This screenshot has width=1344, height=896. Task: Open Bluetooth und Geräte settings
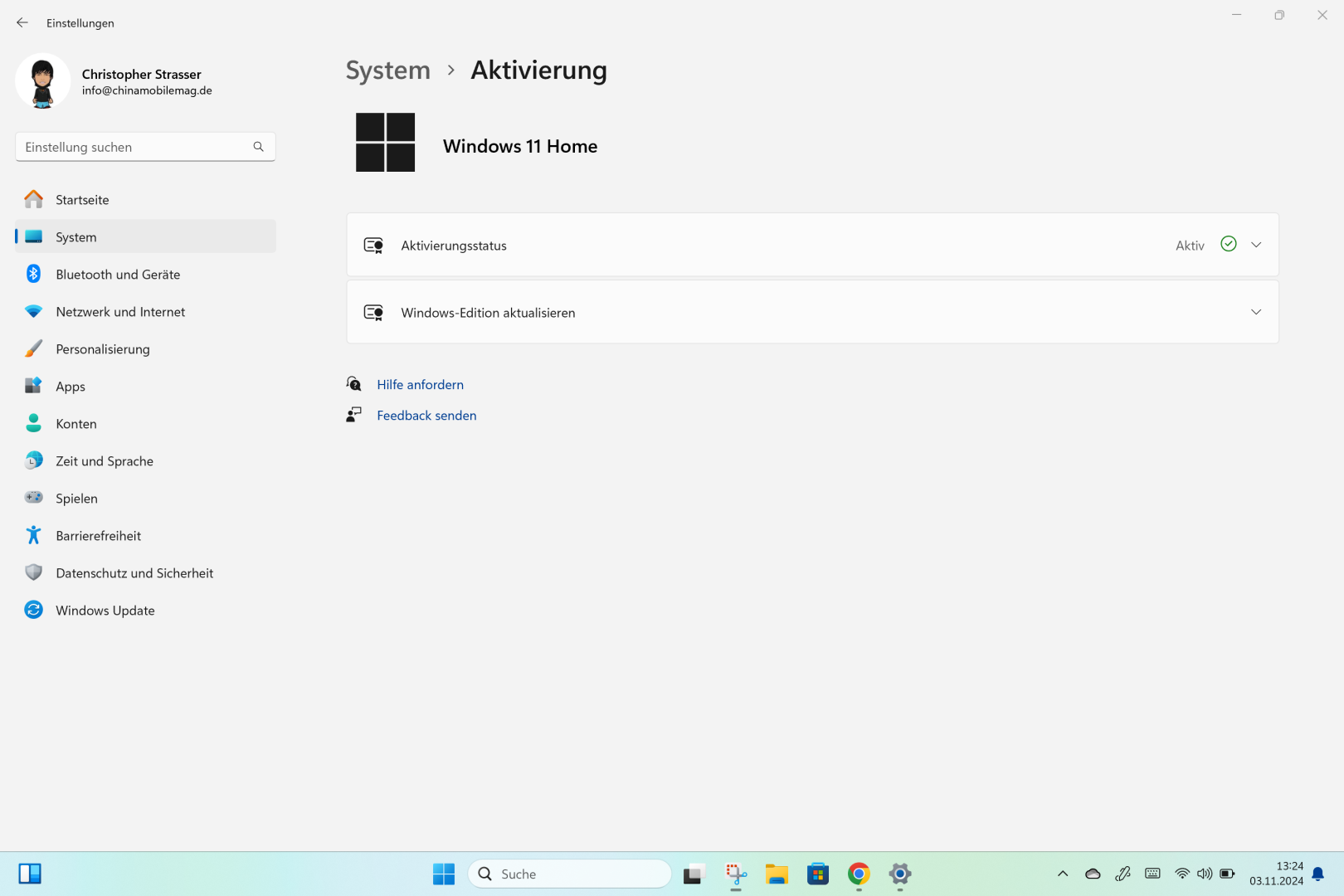tap(118, 275)
